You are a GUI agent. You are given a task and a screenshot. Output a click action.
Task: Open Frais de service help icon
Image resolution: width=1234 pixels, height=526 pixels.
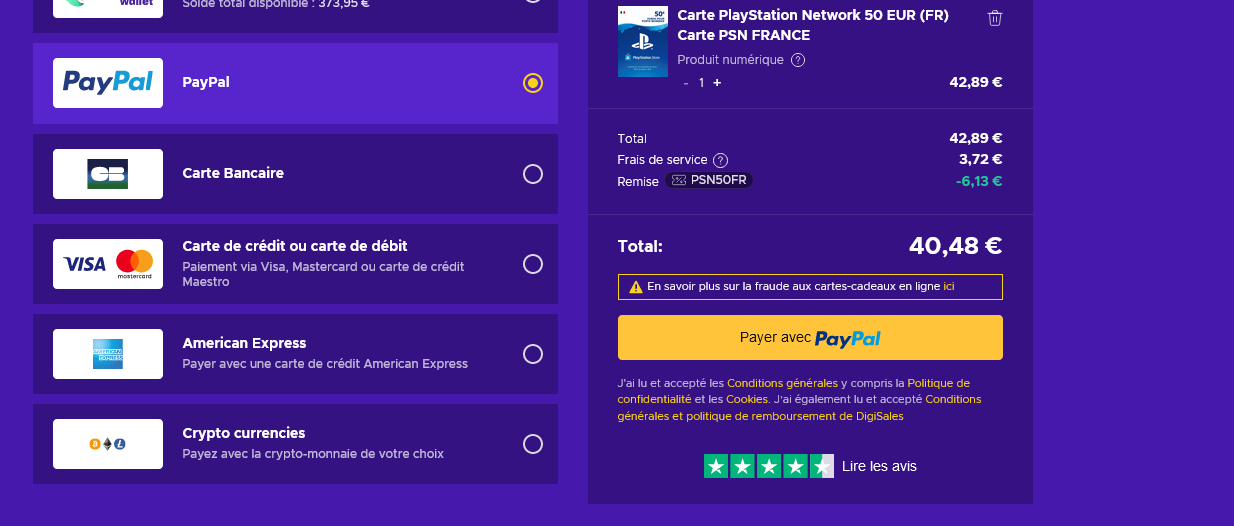pos(720,160)
